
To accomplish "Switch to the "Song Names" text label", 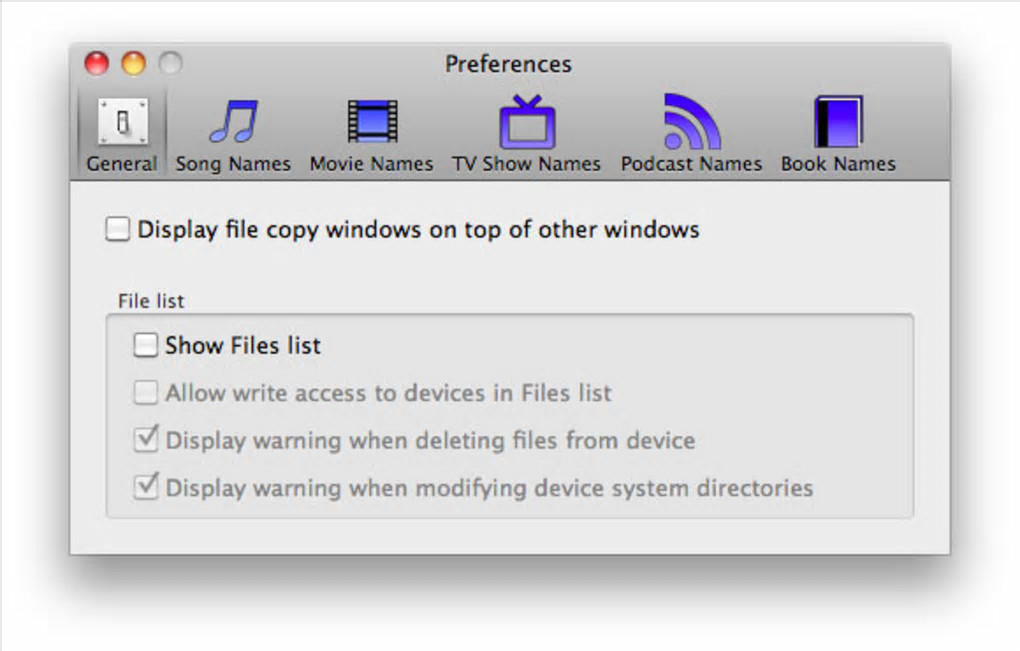I will pyautogui.click(x=233, y=164).
